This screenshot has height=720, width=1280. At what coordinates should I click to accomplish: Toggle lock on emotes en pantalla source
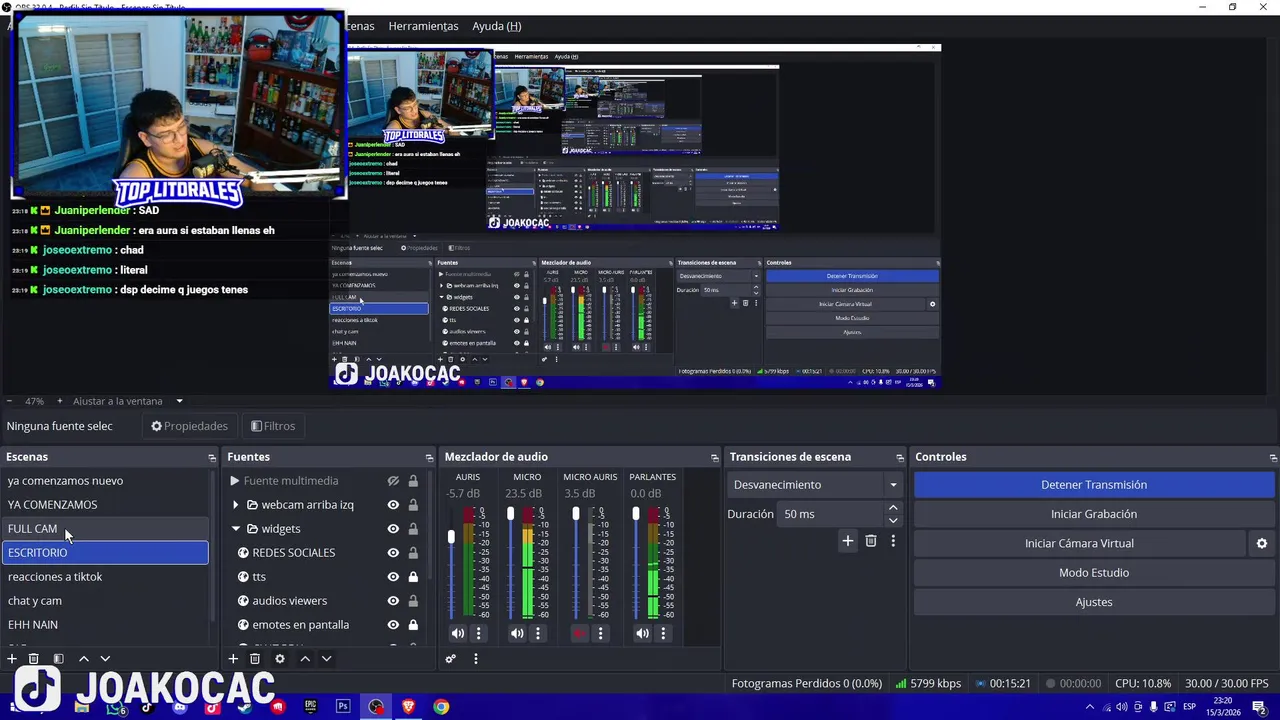[413, 625]
